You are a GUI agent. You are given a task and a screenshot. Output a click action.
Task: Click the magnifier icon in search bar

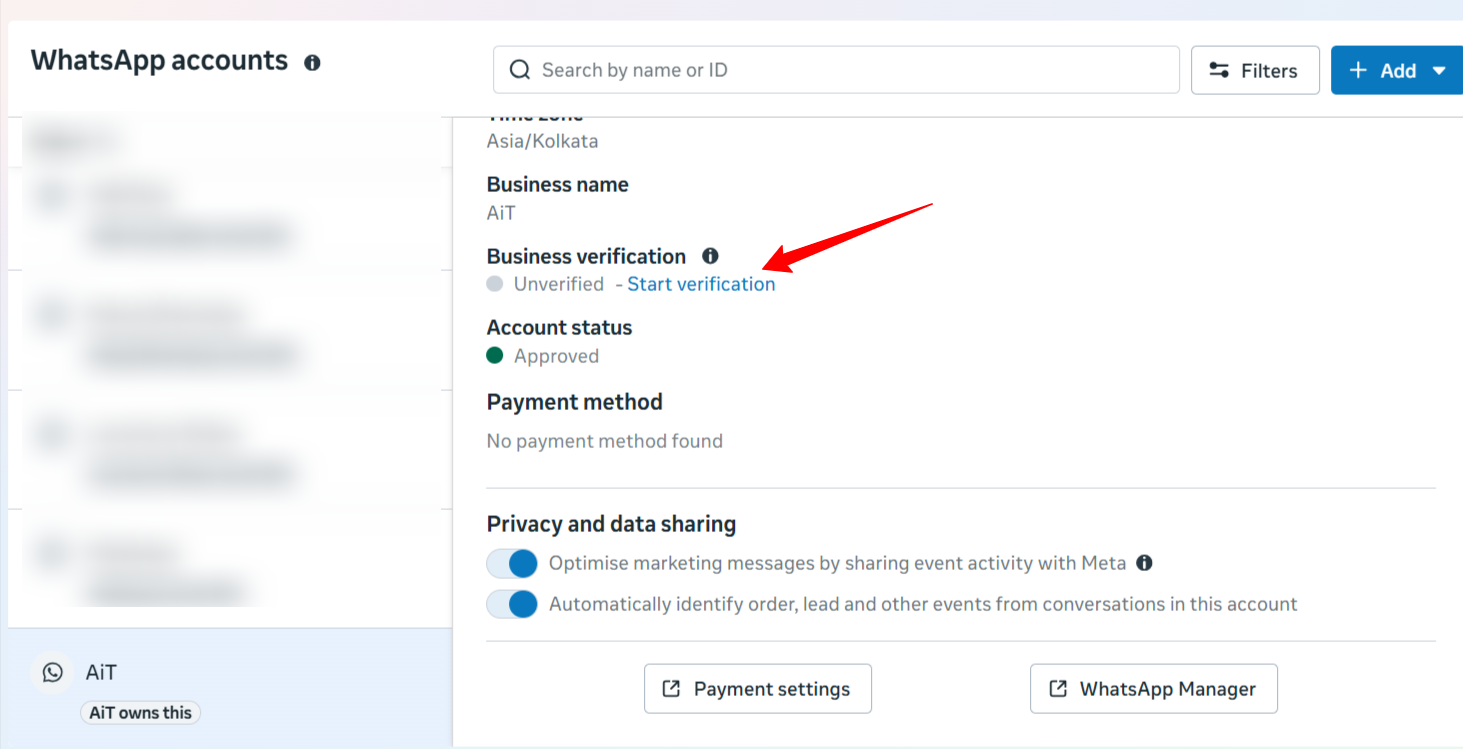520,70
